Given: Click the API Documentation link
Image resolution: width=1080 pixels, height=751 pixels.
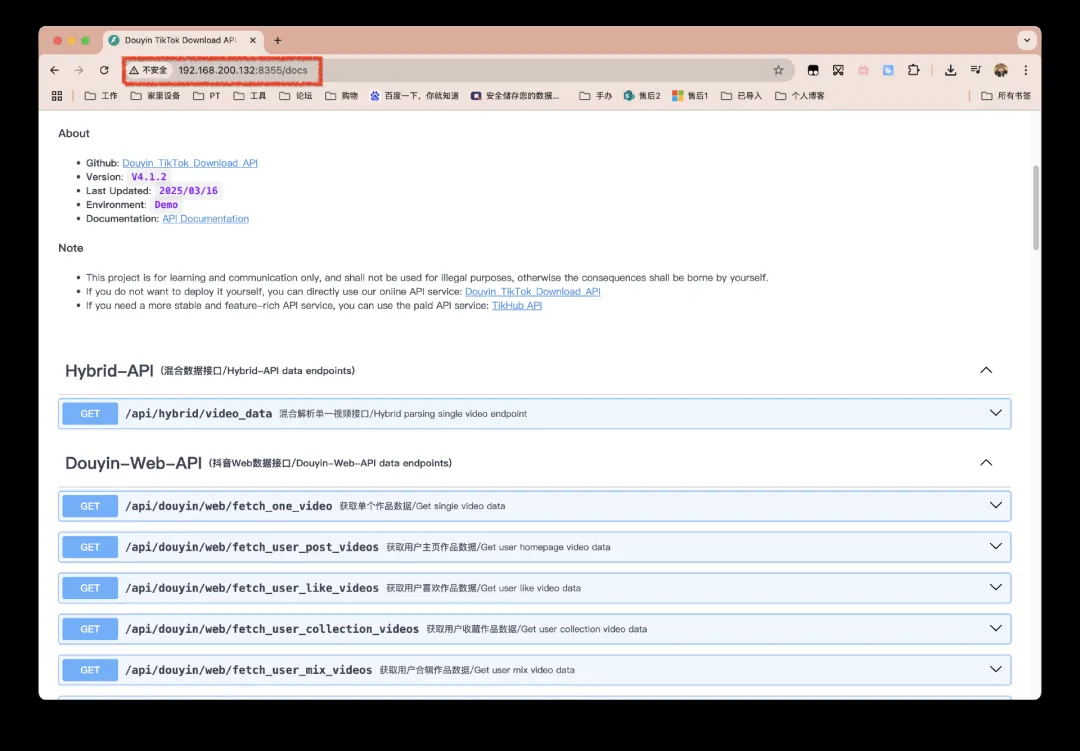Looking at the screenshot, I should pyautogui.click(x=205, y=219).
